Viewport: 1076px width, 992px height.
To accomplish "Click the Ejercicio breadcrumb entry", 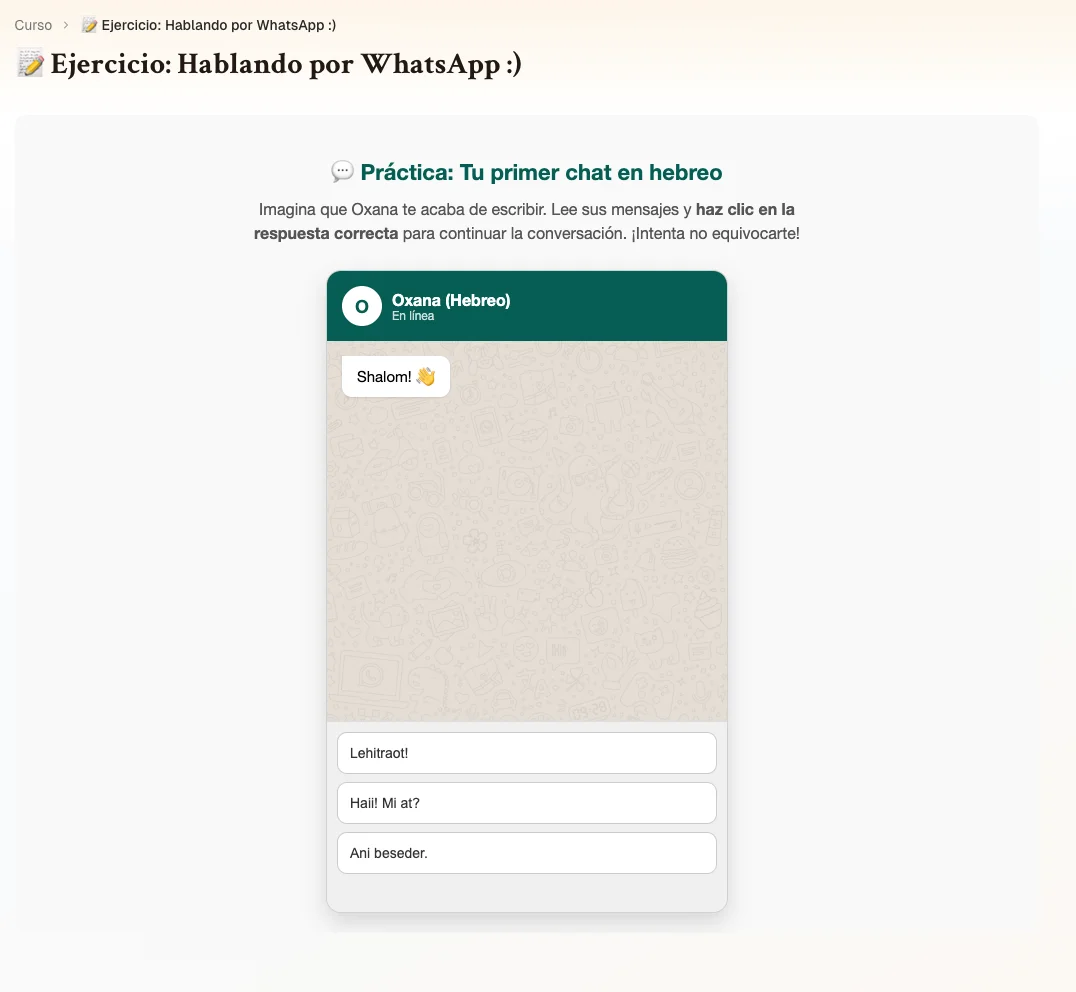I will tap(218, 25).
